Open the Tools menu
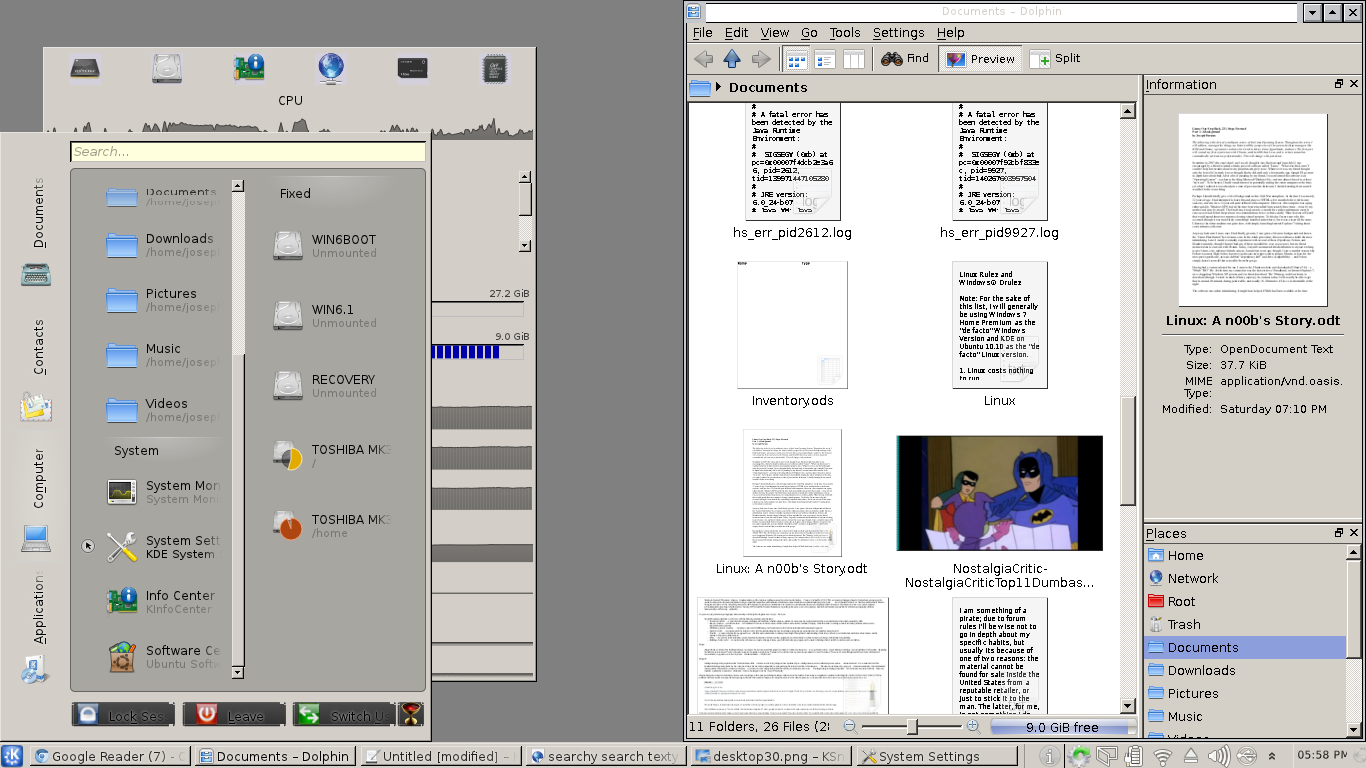 coord(844,33)
